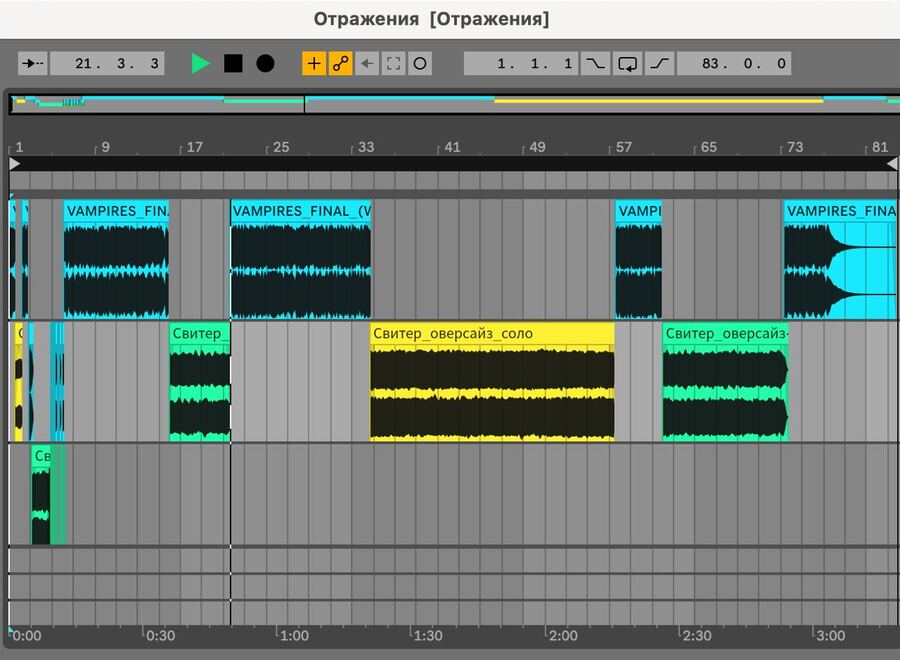Toggle the Arrangement Loop switch
The image size is (900, 660).
coord(627,64)
